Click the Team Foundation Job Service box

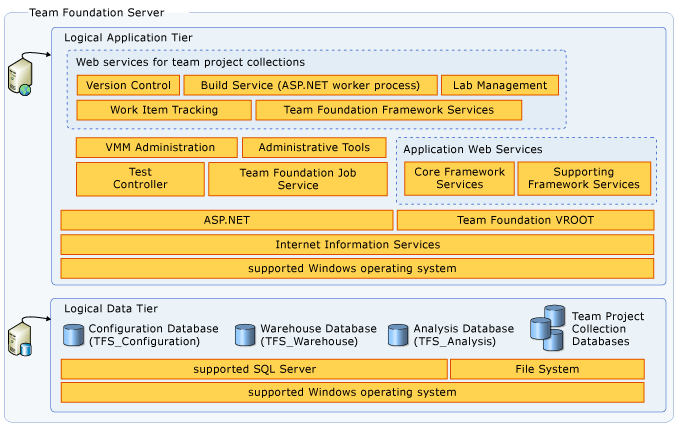click(298, 178)
